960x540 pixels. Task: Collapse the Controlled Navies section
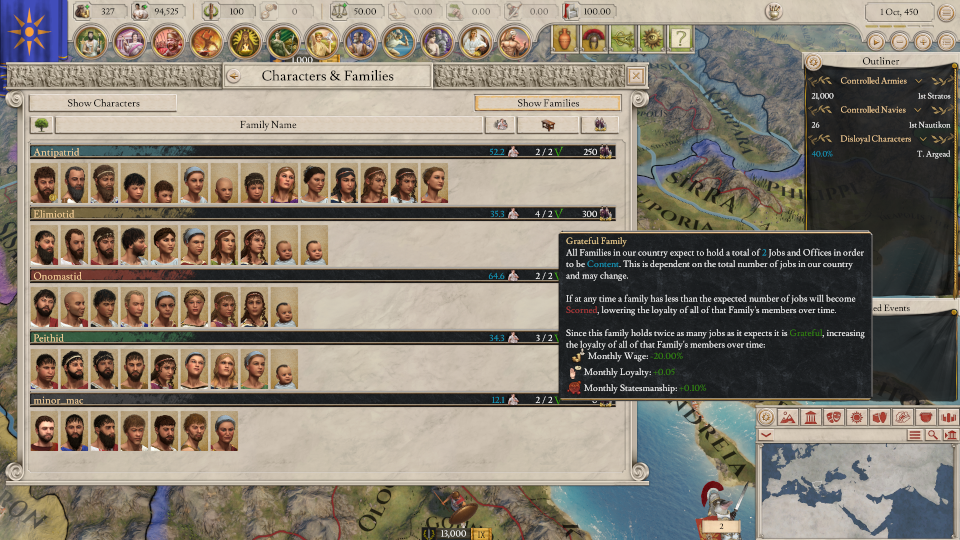[917, 110]
